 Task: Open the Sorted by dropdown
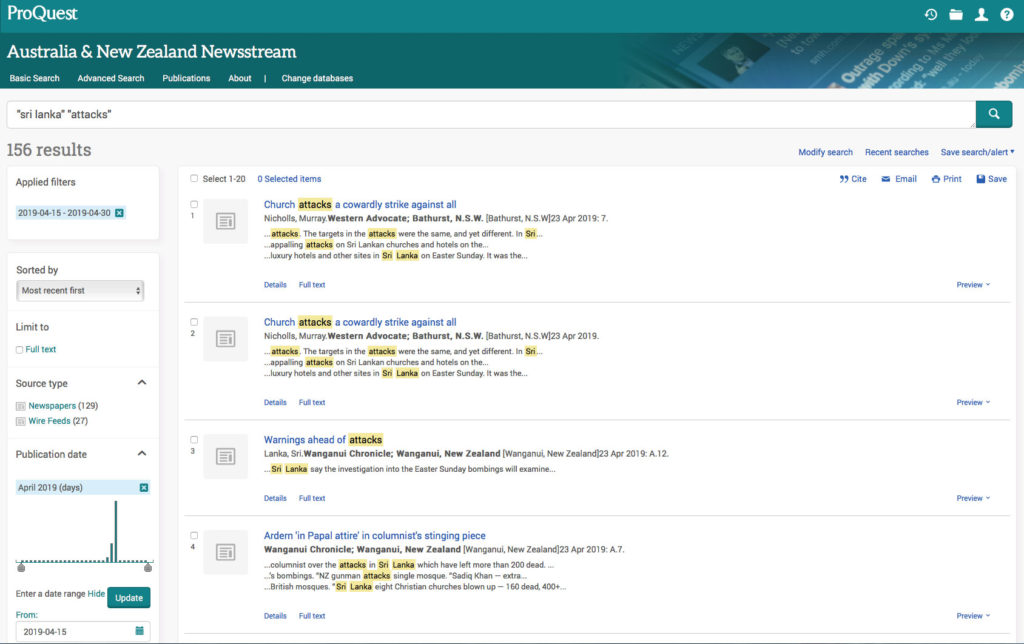point(80,291)
